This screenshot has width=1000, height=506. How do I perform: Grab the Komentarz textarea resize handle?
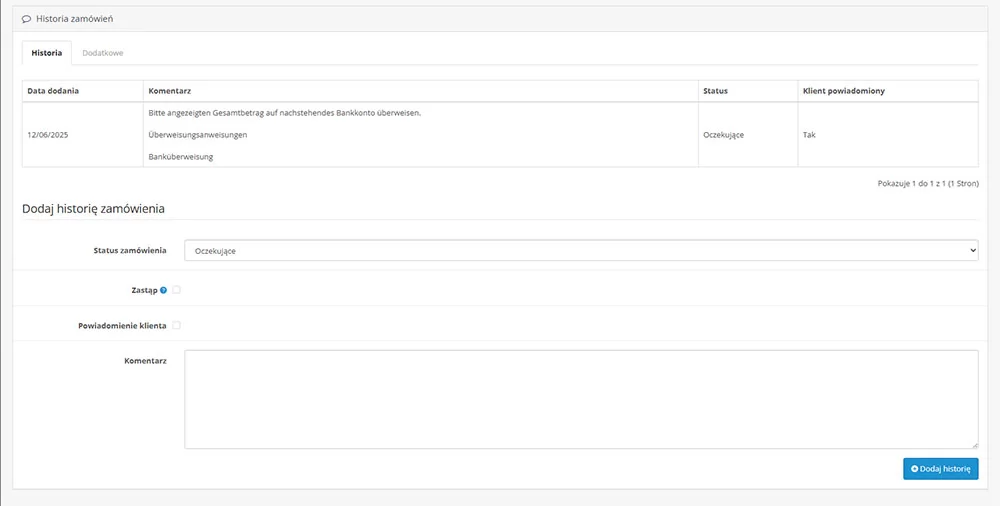click(x=975, y=445)
